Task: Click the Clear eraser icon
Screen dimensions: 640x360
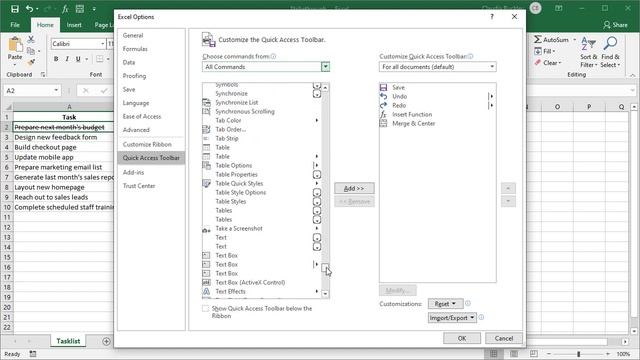Action: tap(538, 62)
